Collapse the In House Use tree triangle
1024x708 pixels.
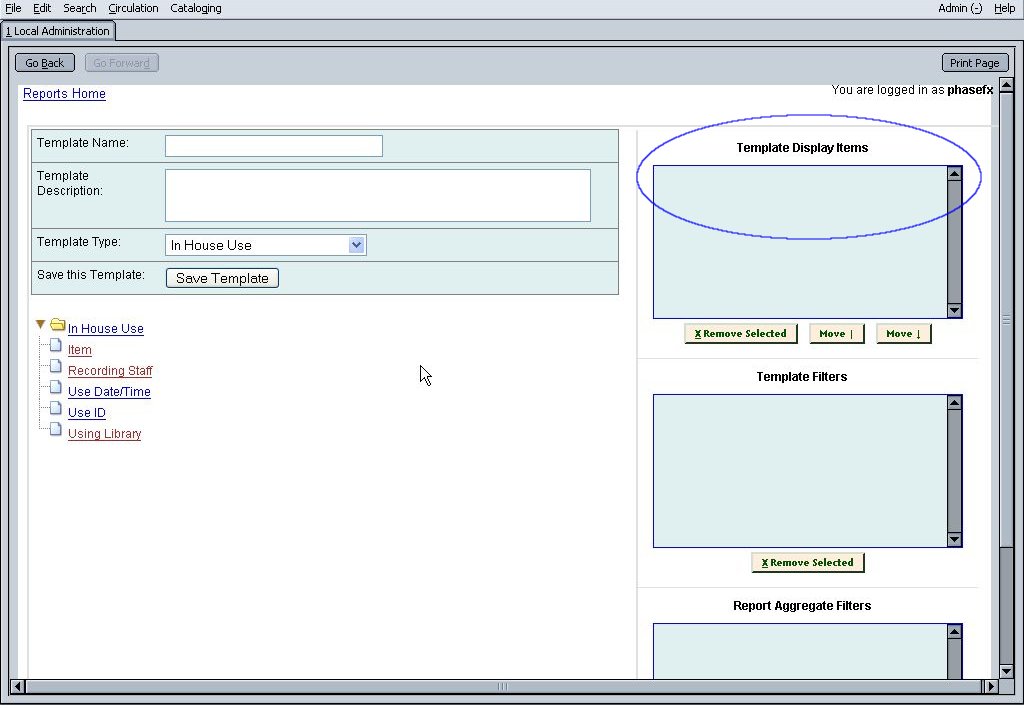[40, 325]
